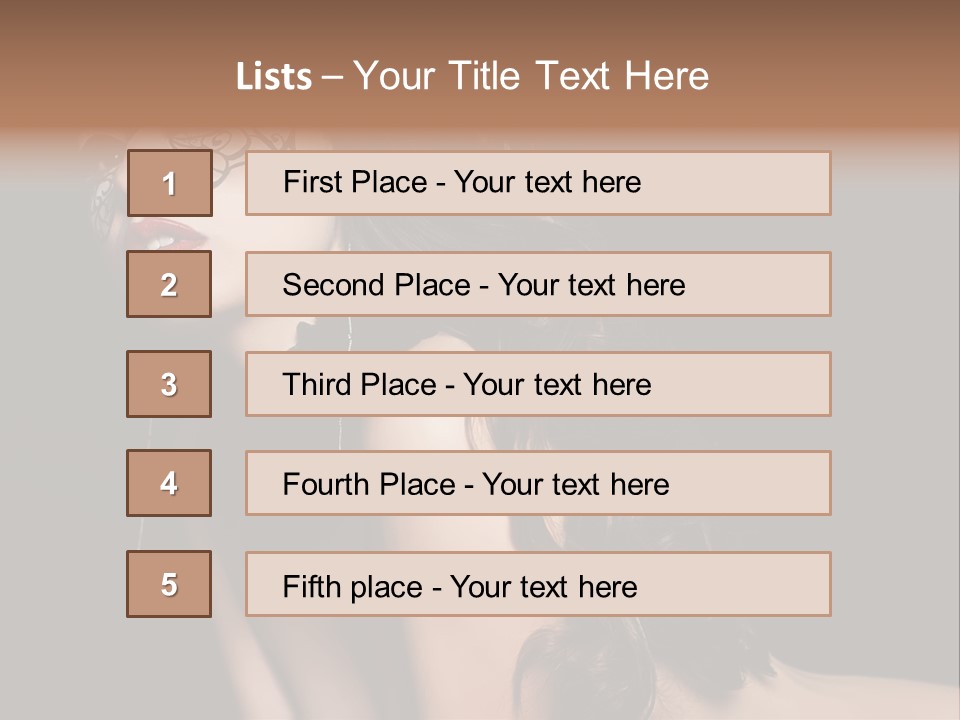Select the number 2 square

pos(169,284)
